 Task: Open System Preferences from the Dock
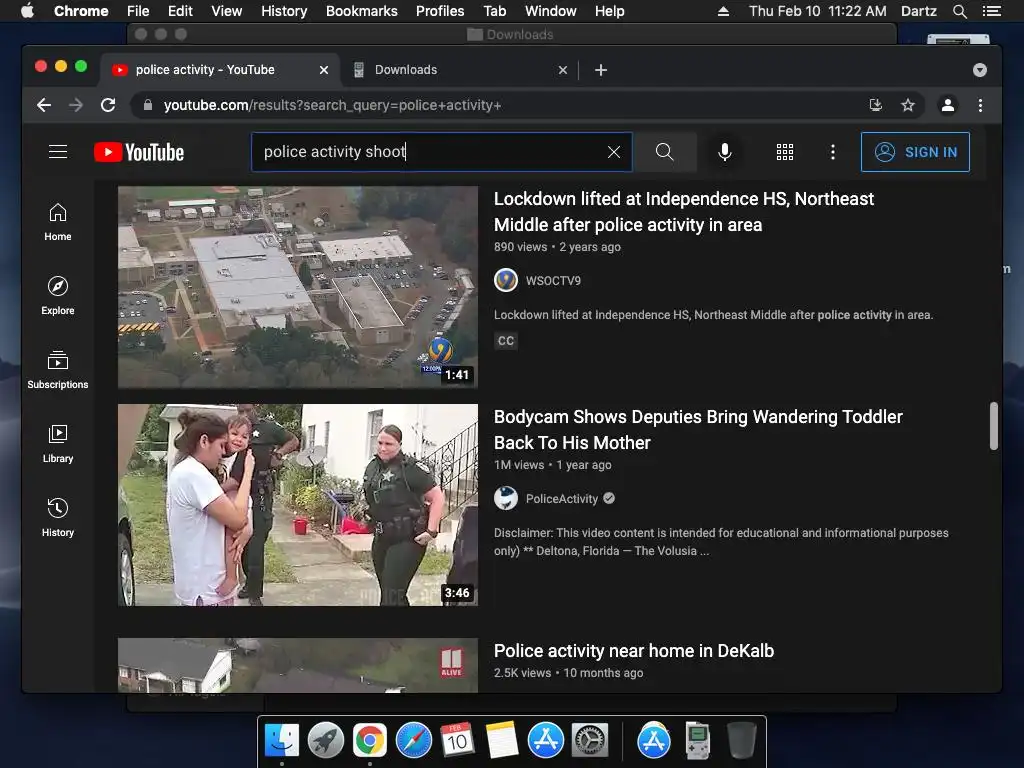click(x=590, y=741)
